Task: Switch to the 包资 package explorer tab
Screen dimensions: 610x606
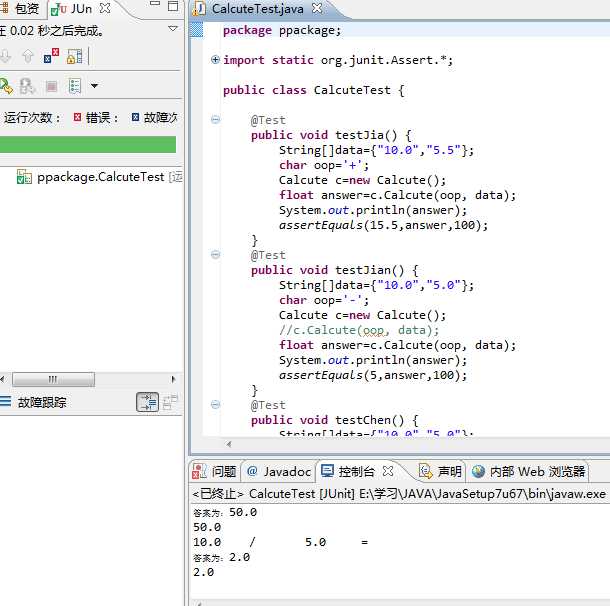Action: pyautogui.click(x=21, y=9)
